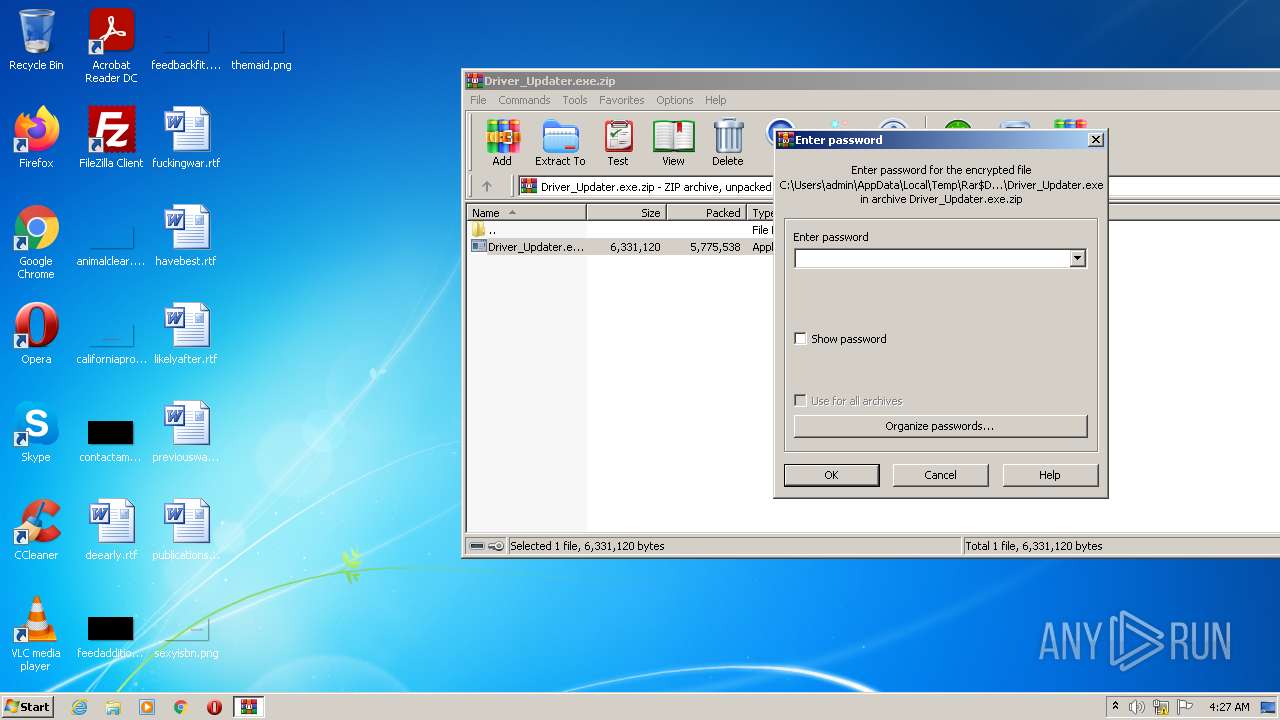Open Windows Explorer from the taskbar
This screenshot has width=1280, height=720.
(x=113, y=707)
